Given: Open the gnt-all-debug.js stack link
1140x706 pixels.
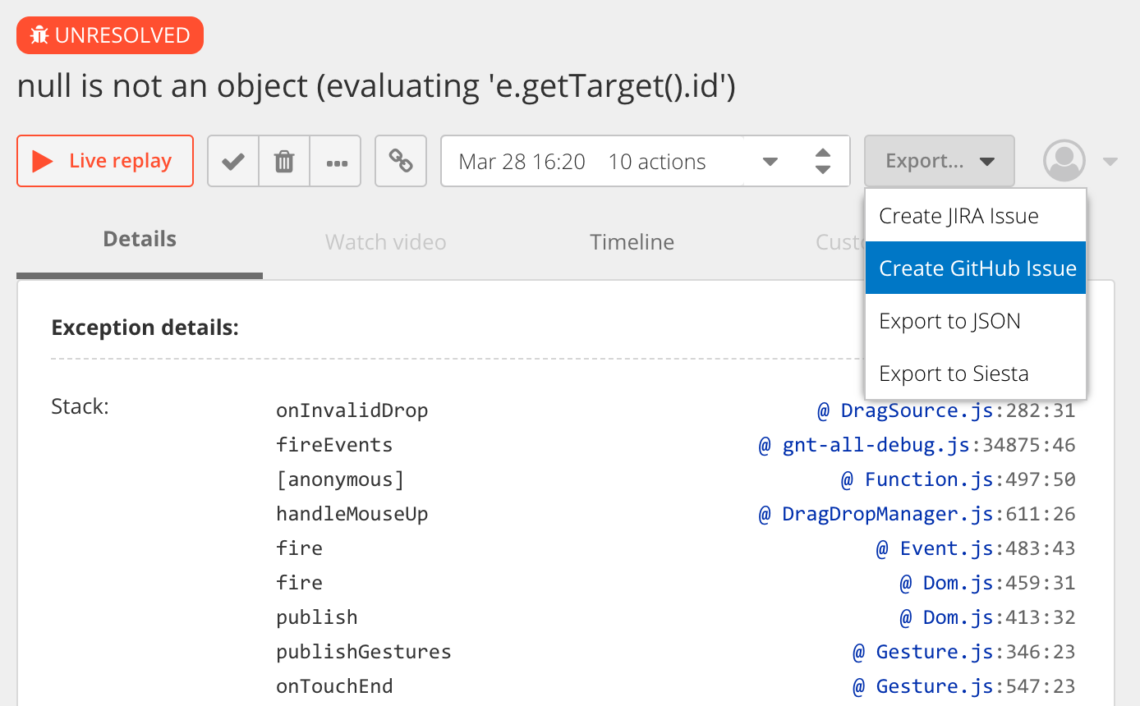Looking at the screenshot, I should (876, 445).
